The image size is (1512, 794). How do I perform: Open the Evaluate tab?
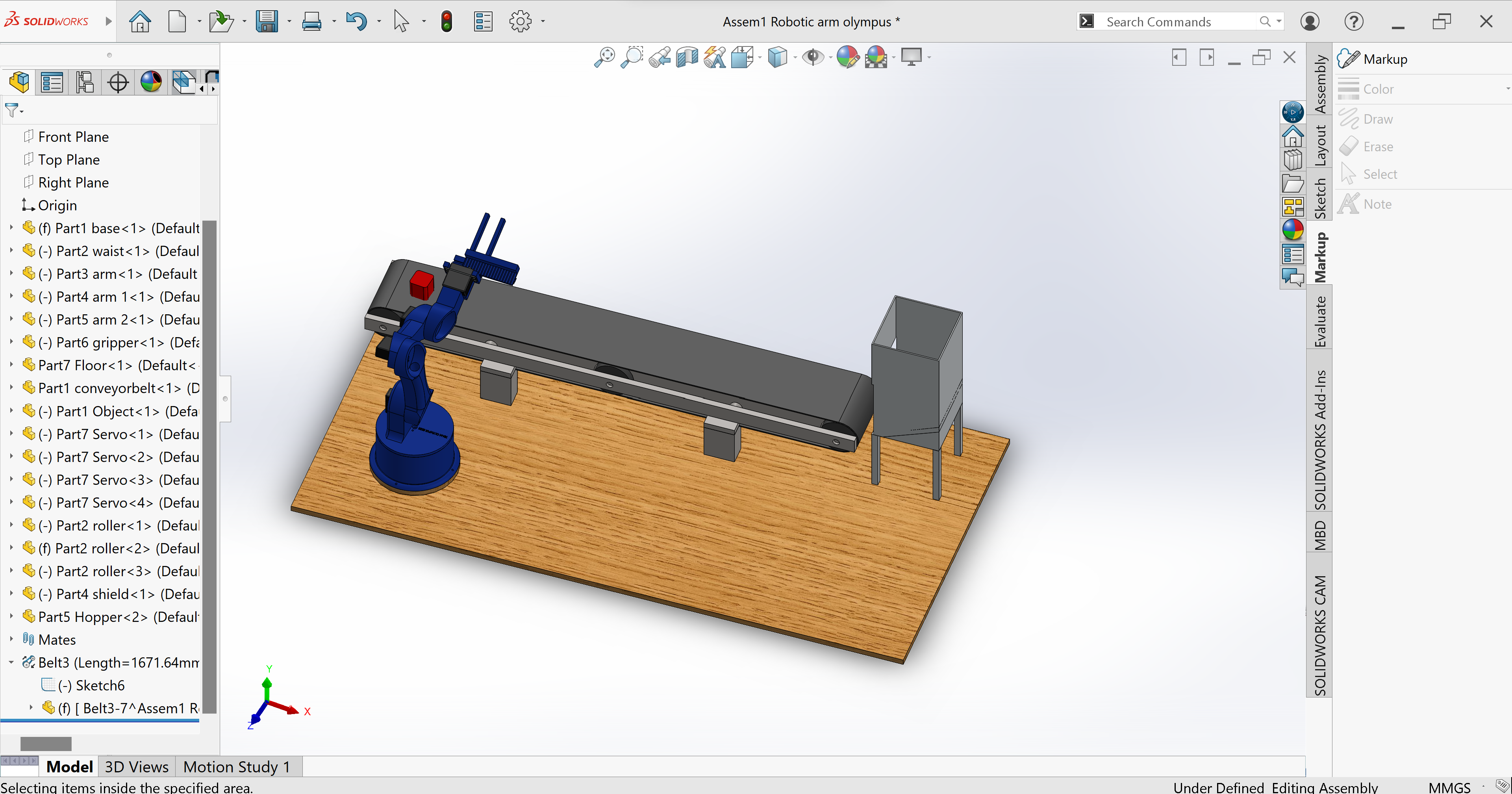point(1319,322)
